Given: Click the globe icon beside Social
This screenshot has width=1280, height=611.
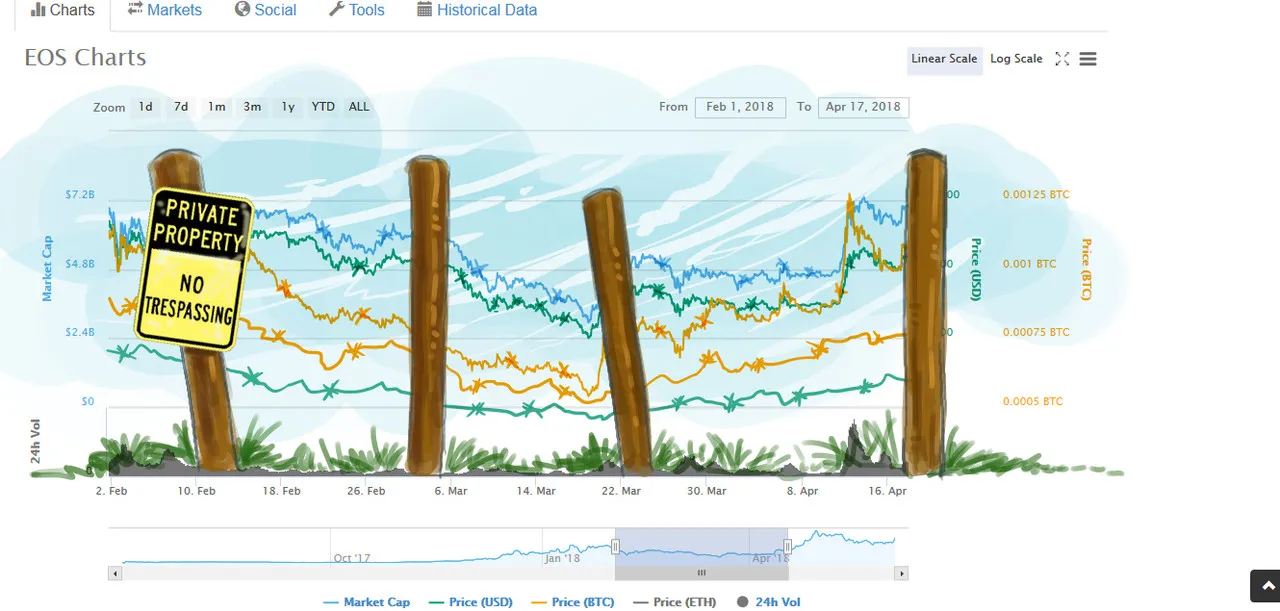Looking at the screenshot, I should coord(242,10).
